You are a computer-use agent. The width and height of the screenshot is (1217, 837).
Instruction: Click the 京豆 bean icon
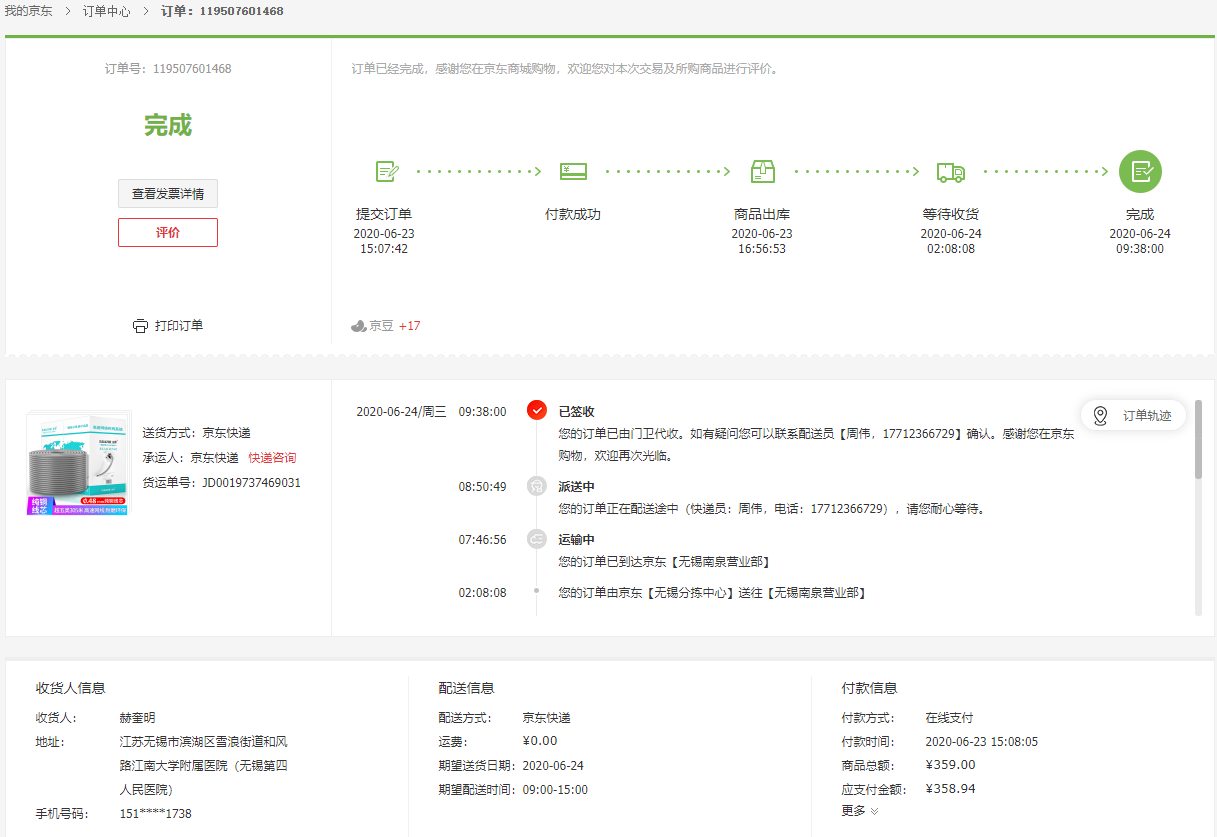(x=358, y=326)
